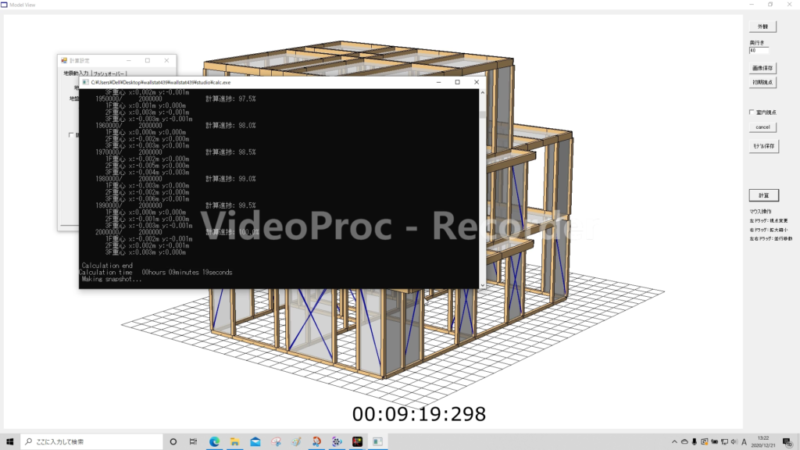800x450 pixels.
Task: Select the console window taskbar icon
Action: (x=378, y=441)
